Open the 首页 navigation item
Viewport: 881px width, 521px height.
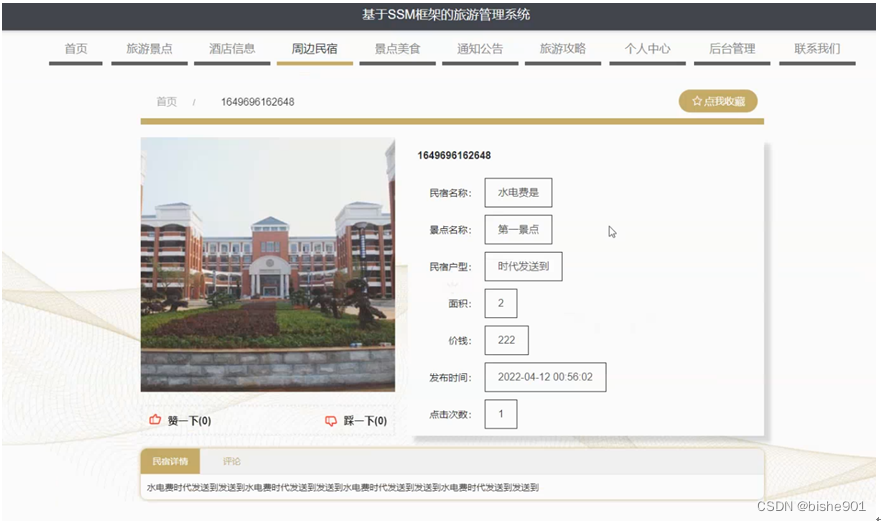(x=76, y=49)
